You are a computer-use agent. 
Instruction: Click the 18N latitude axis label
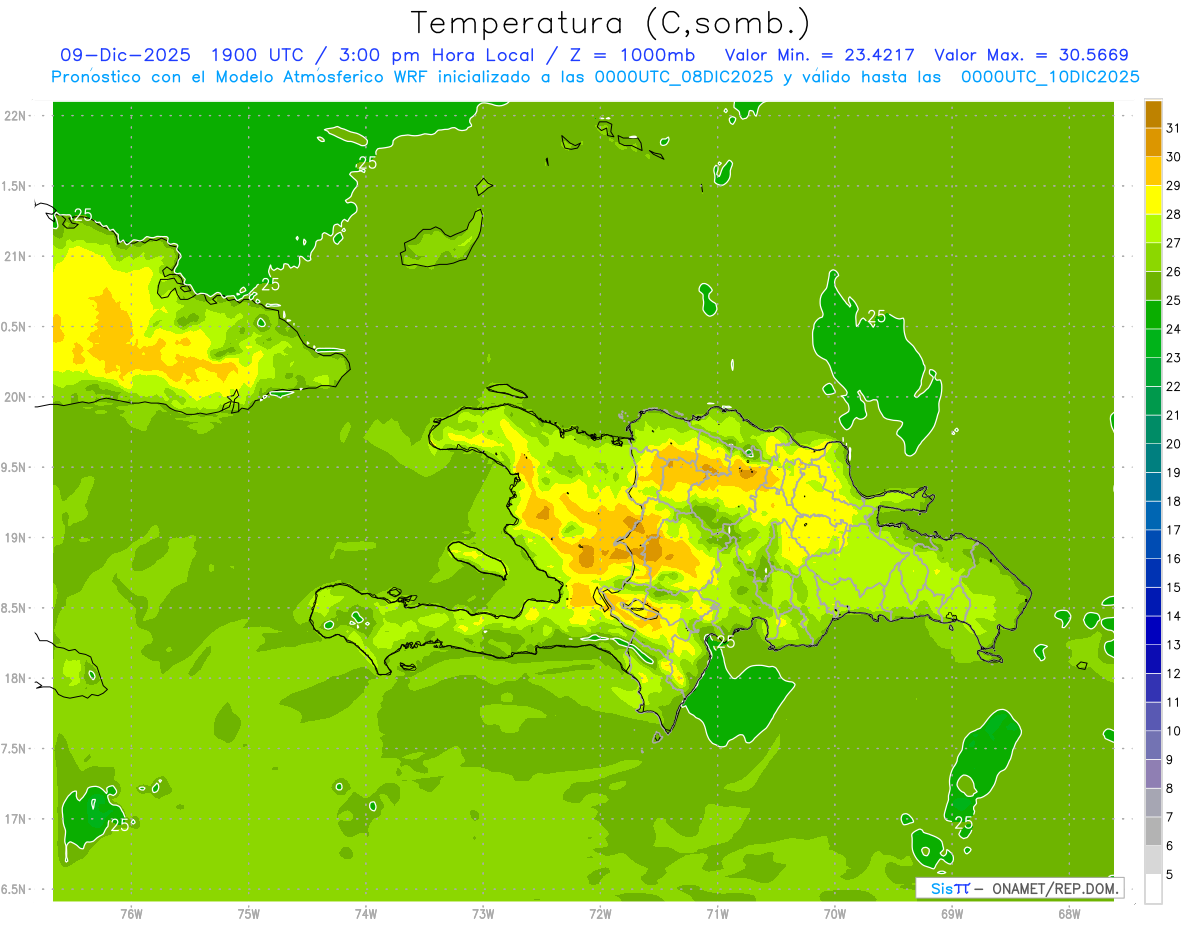click(17, 678)
